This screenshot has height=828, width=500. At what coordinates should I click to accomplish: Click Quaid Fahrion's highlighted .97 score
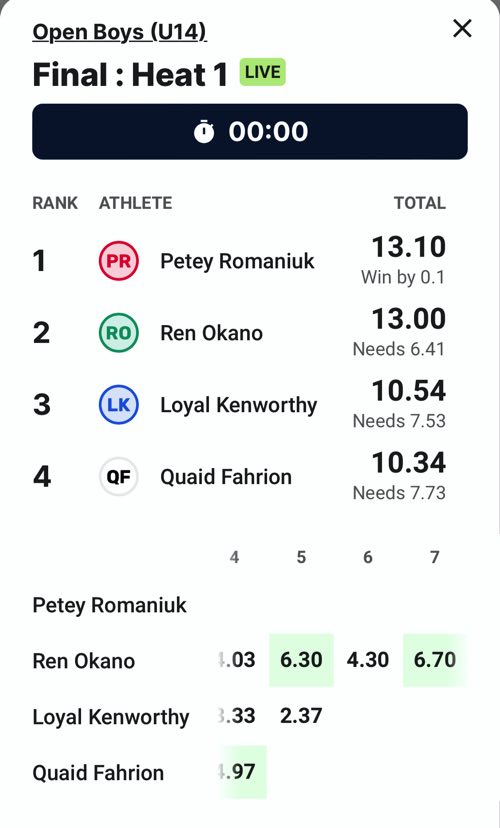coord(242,771)
